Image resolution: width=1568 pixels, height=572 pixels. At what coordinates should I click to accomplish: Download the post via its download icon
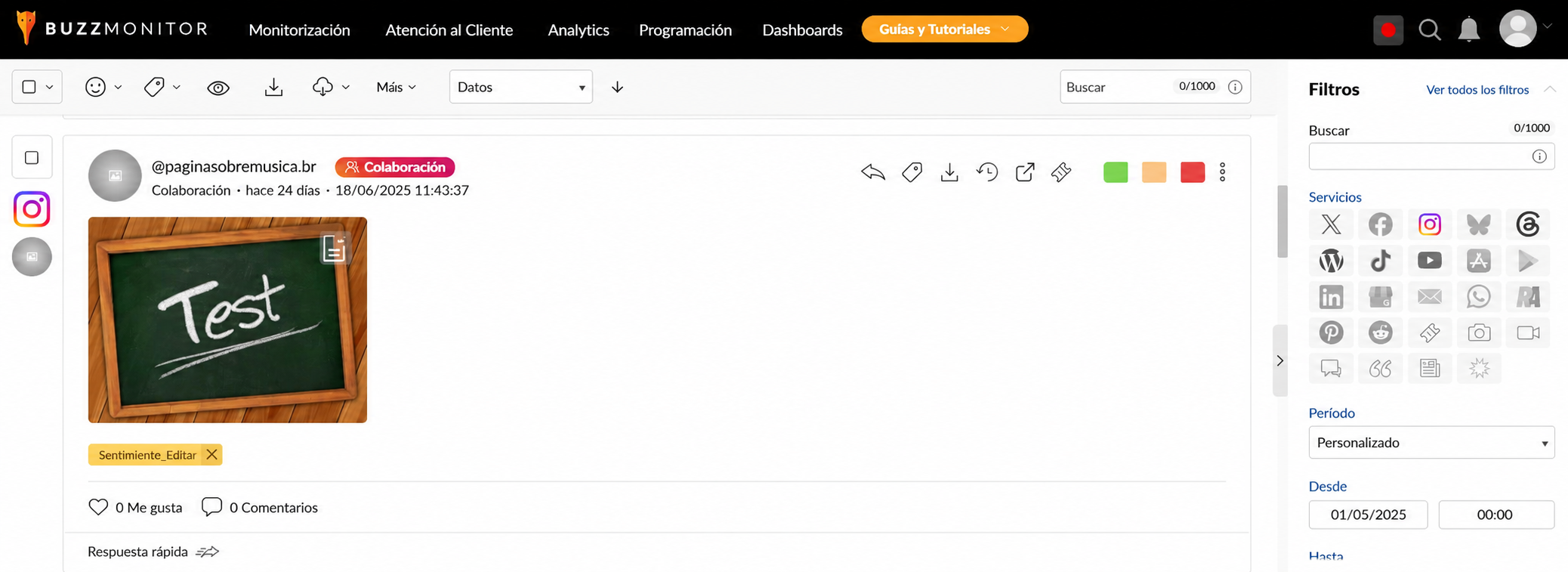949,172
